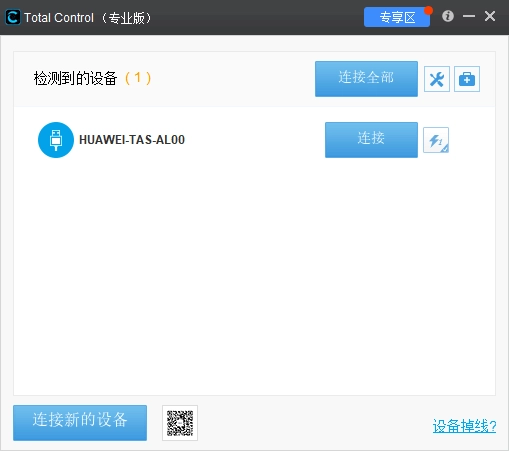Click the Total Control logo icon

(13, 17)
